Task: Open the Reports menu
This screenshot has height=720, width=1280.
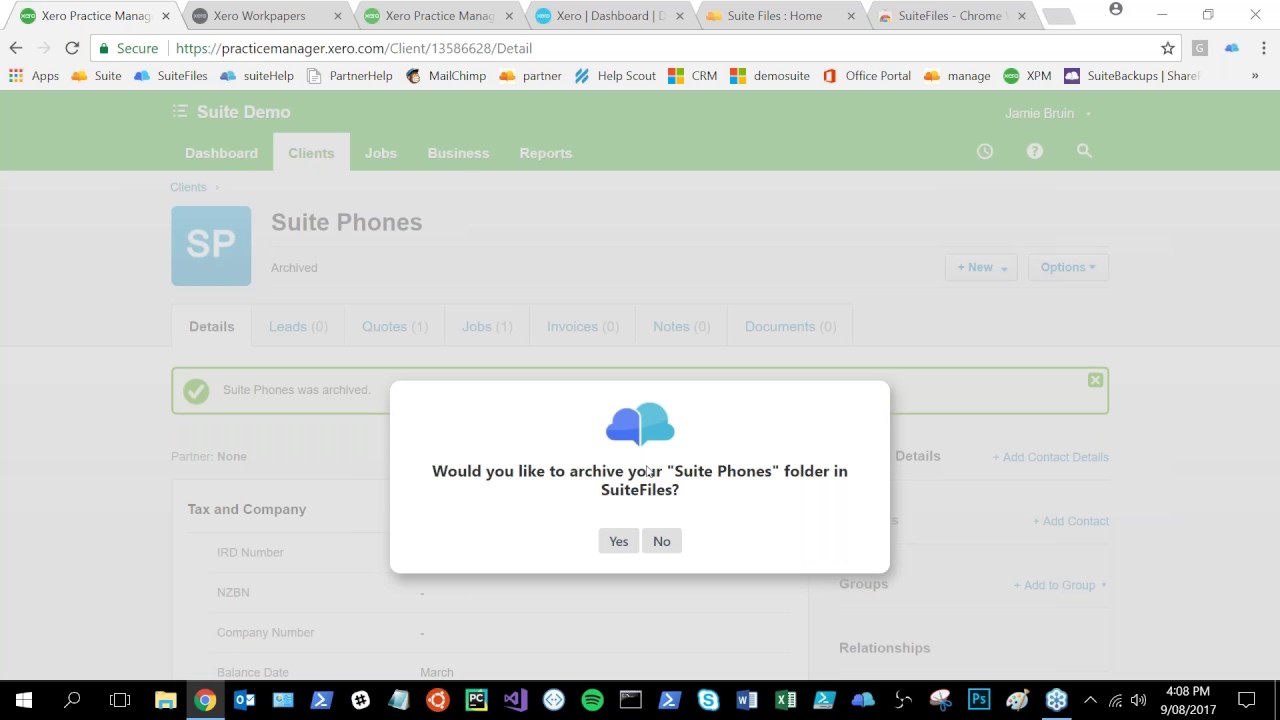Action: 546,153
